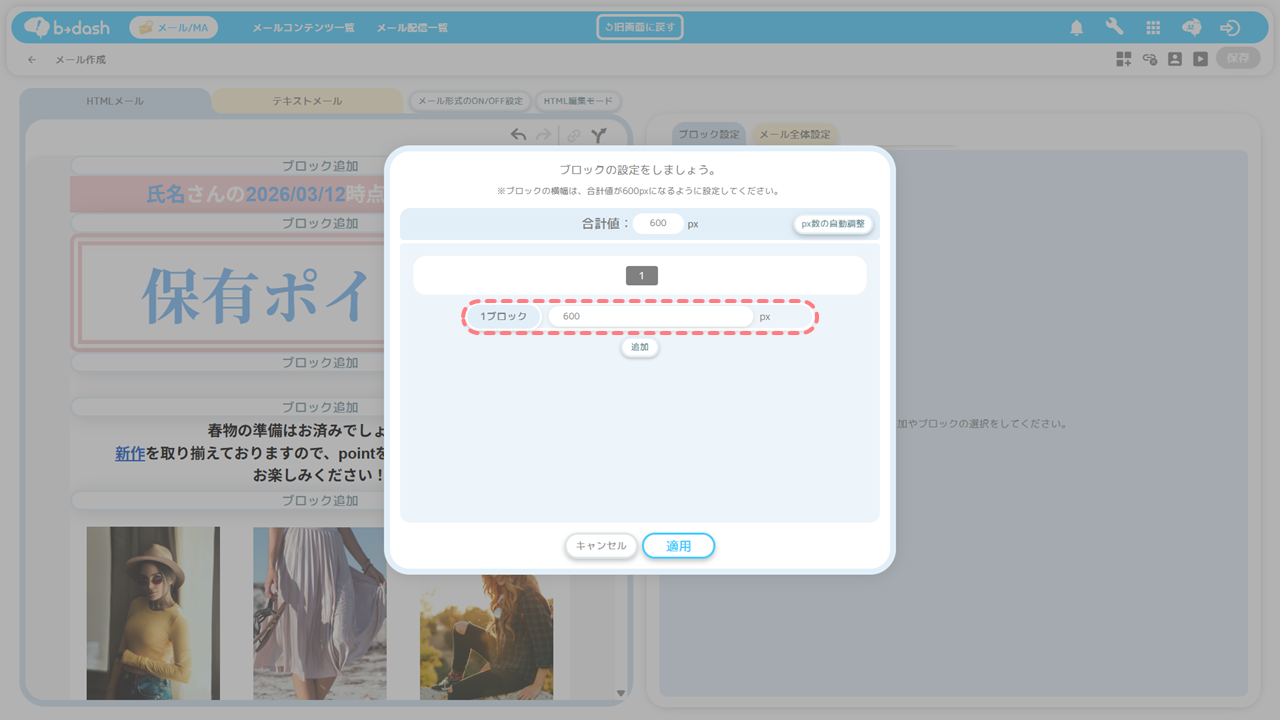Click the AI brain assistant icon
The height and width of the screenshot is (720, 1280).
1191,28
